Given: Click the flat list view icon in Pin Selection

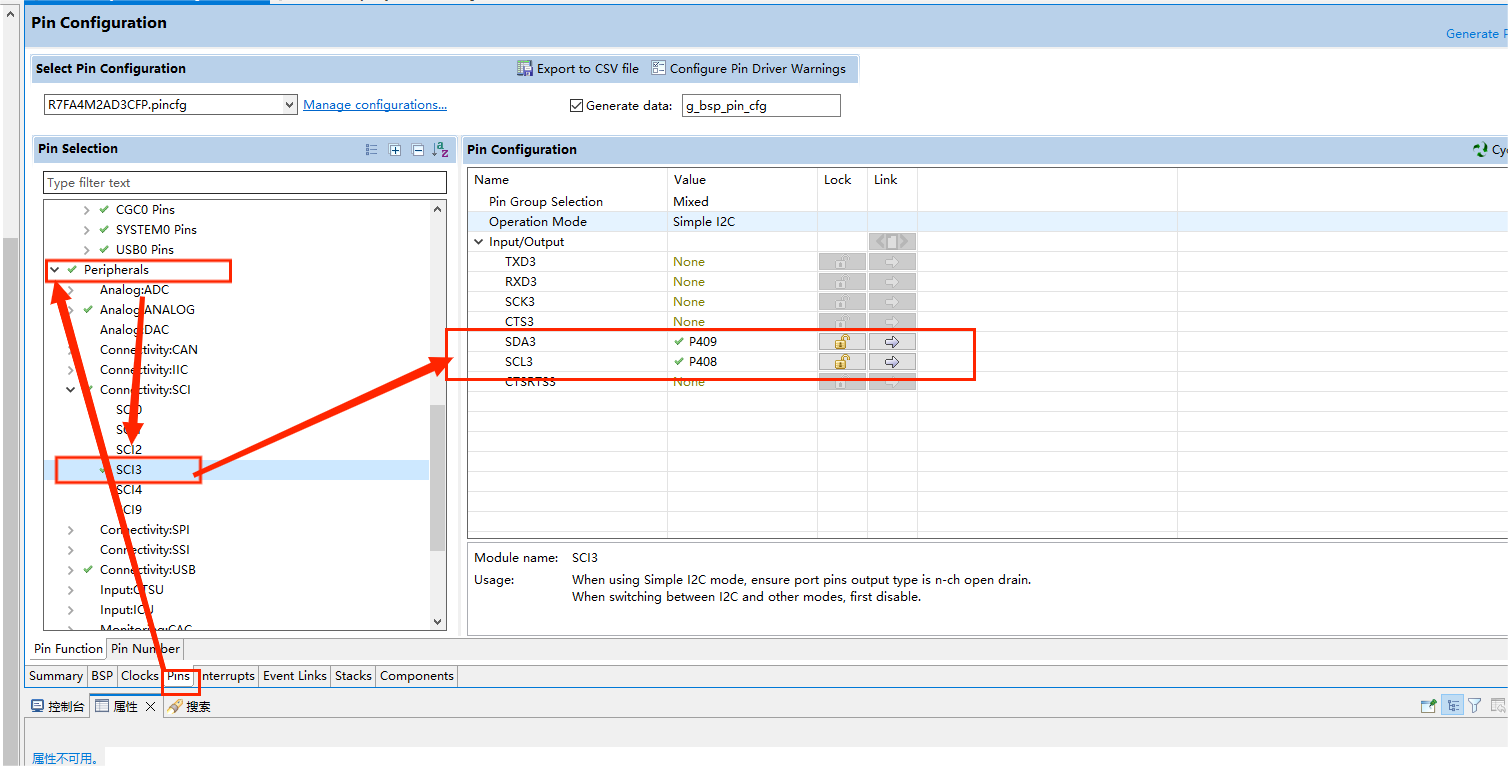Looking at the screenshot, I should pyautogui.click(x=372, y=149).
